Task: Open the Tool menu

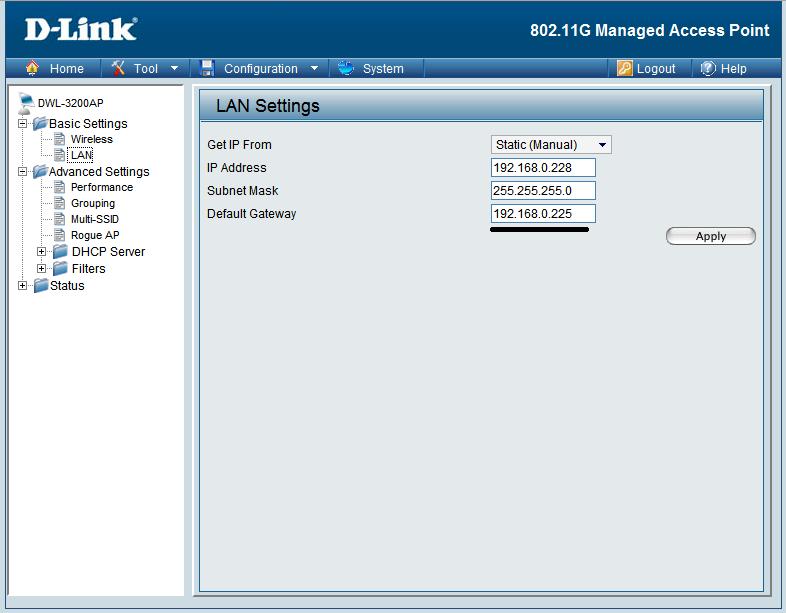Action: [145, 69]
